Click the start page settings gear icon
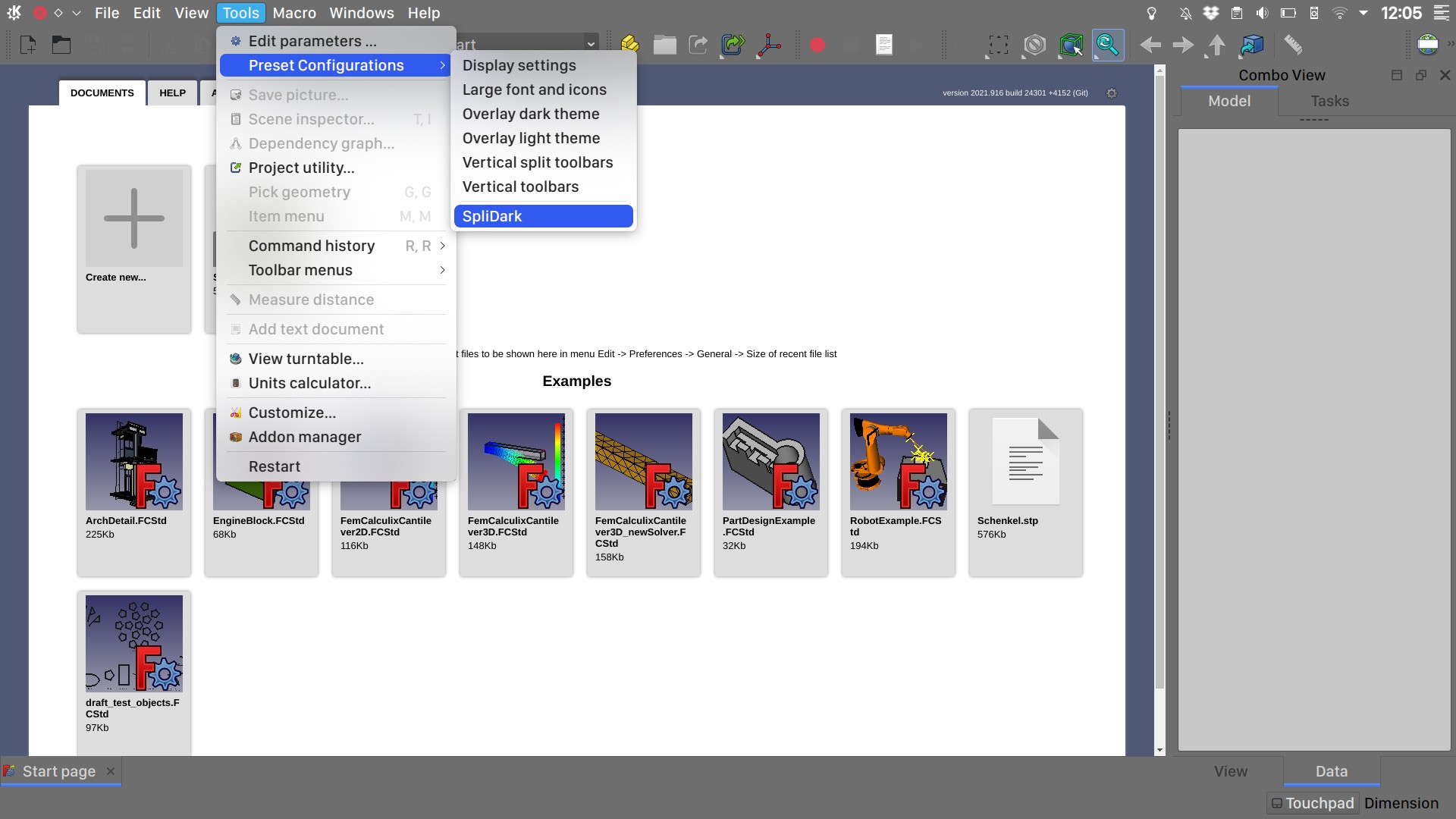The width and height of the screenshot is (1456, 819). tap(1112, 93)
